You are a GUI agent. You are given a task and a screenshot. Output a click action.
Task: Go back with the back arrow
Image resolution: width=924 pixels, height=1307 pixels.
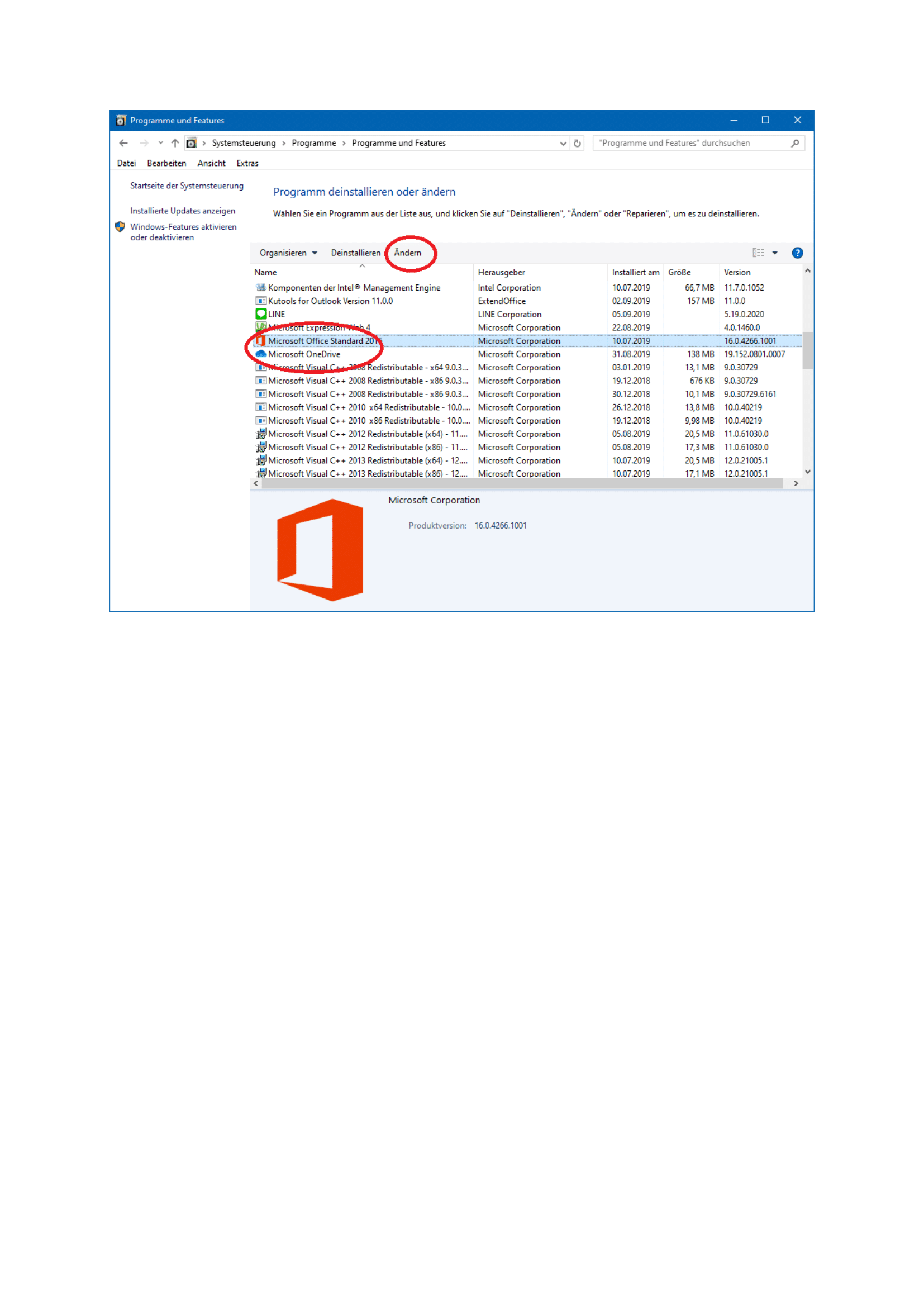coord(123,143)
